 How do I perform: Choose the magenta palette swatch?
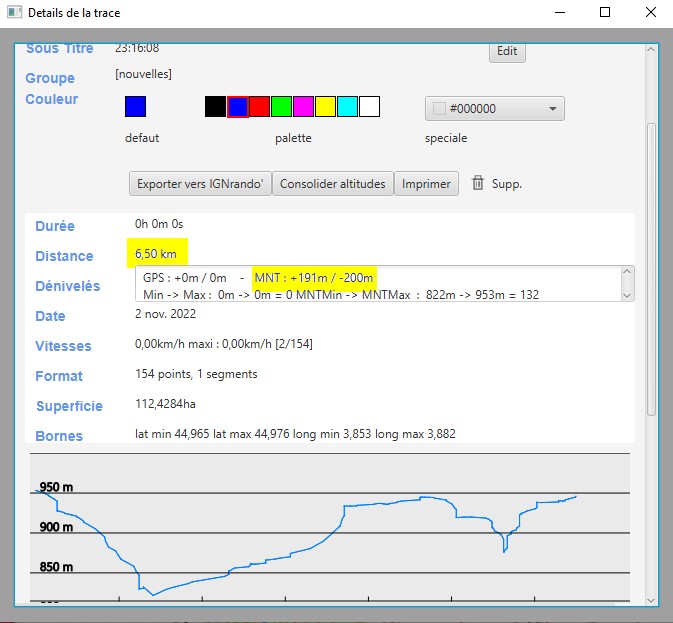(303, 107)
